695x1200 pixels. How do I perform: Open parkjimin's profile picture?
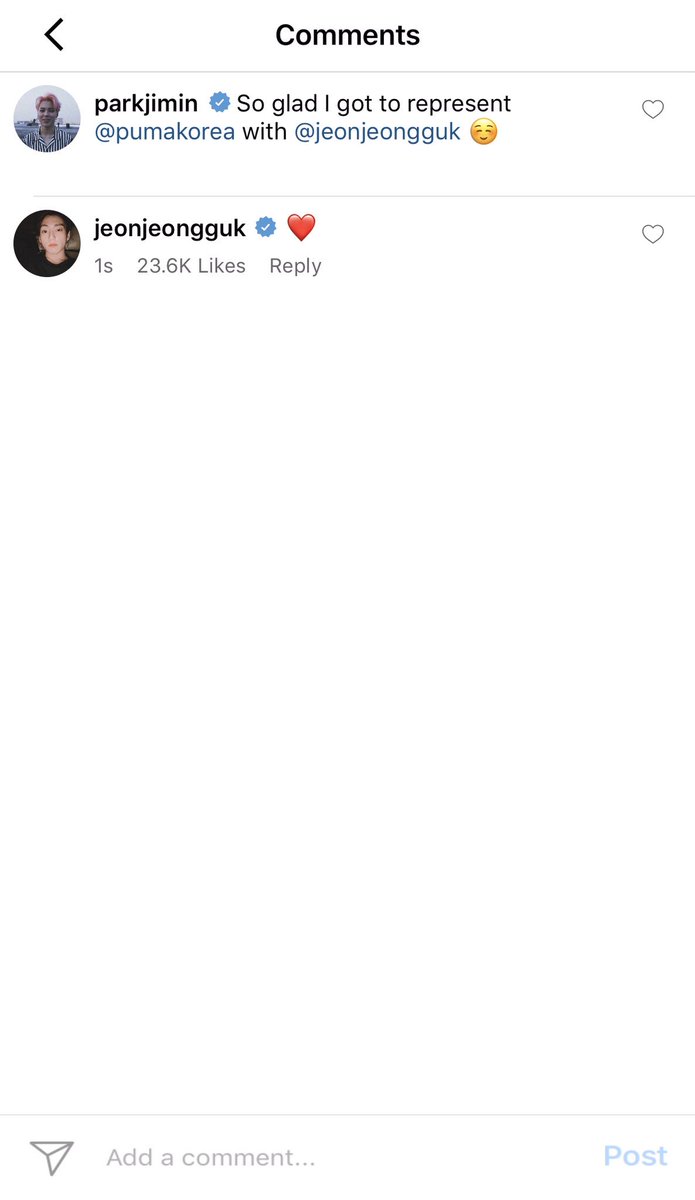(x=46, y=118)
